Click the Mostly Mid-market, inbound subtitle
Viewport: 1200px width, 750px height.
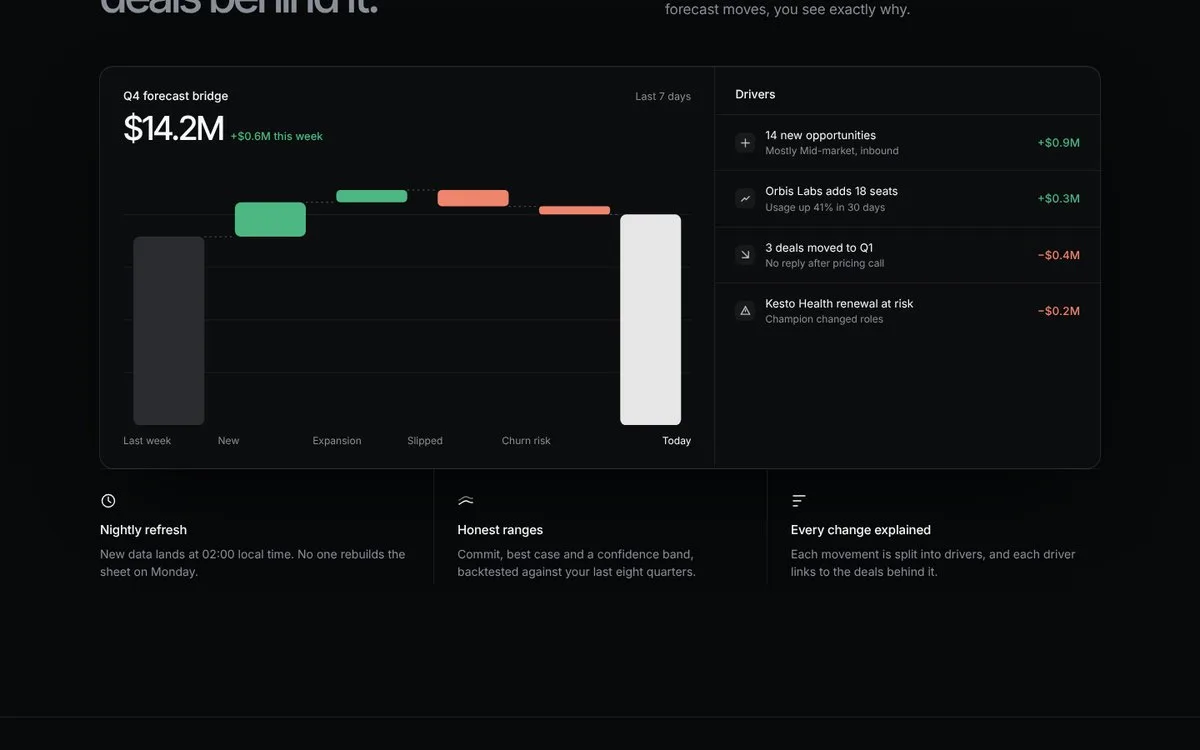coord(832,151)
